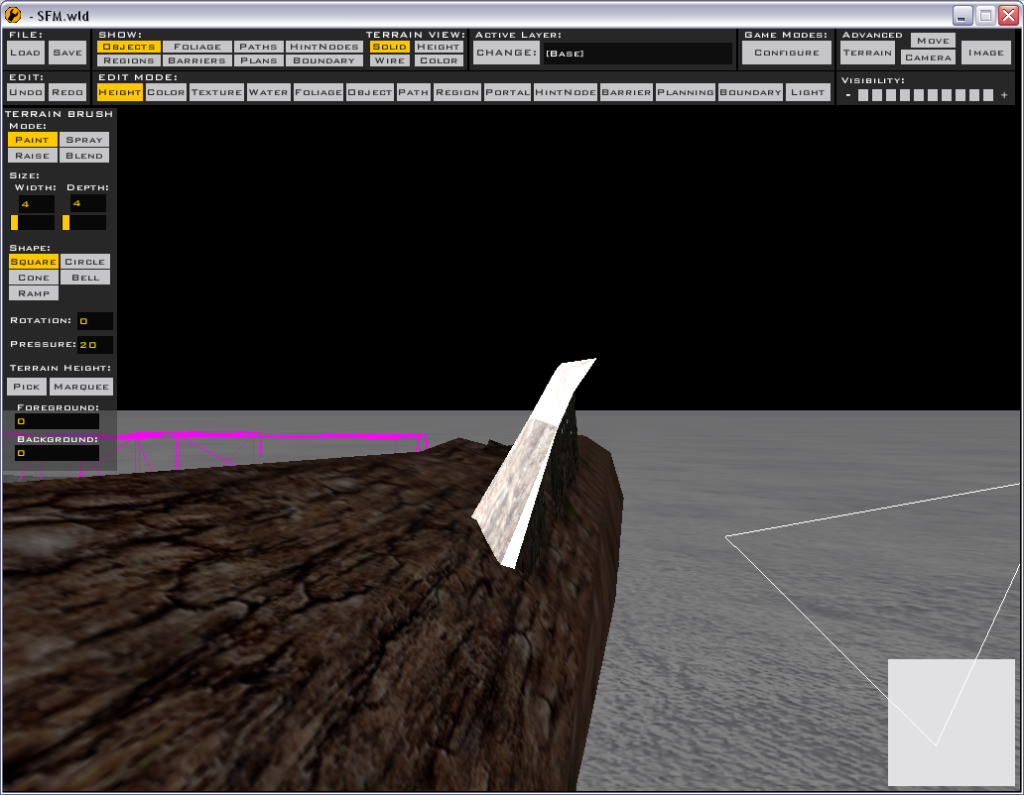Select Solid terrain view
Viewport: 1024px width, 795px height.
(x=390, y=47)
